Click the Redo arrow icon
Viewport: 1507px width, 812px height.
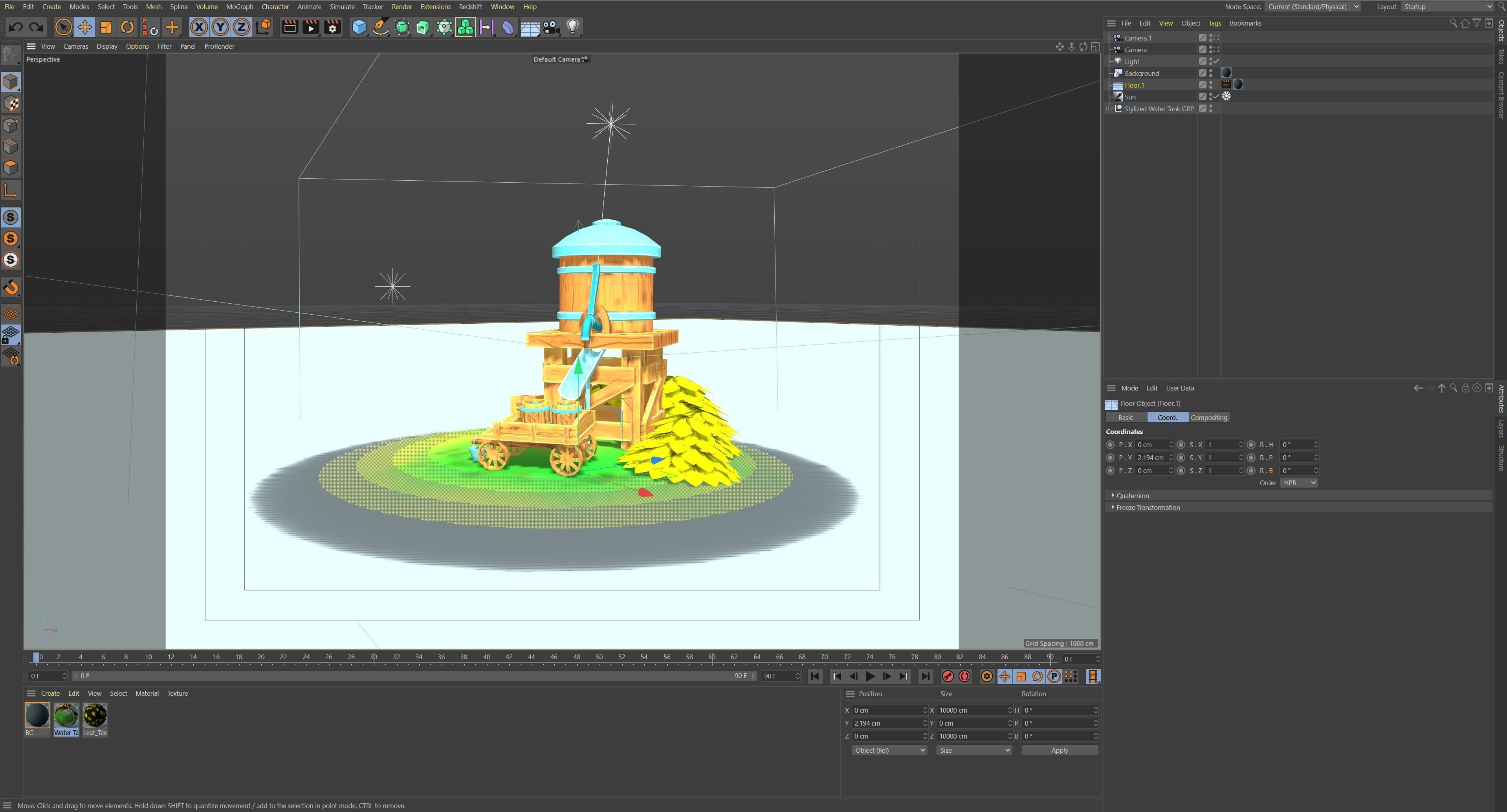coord(36,27)
